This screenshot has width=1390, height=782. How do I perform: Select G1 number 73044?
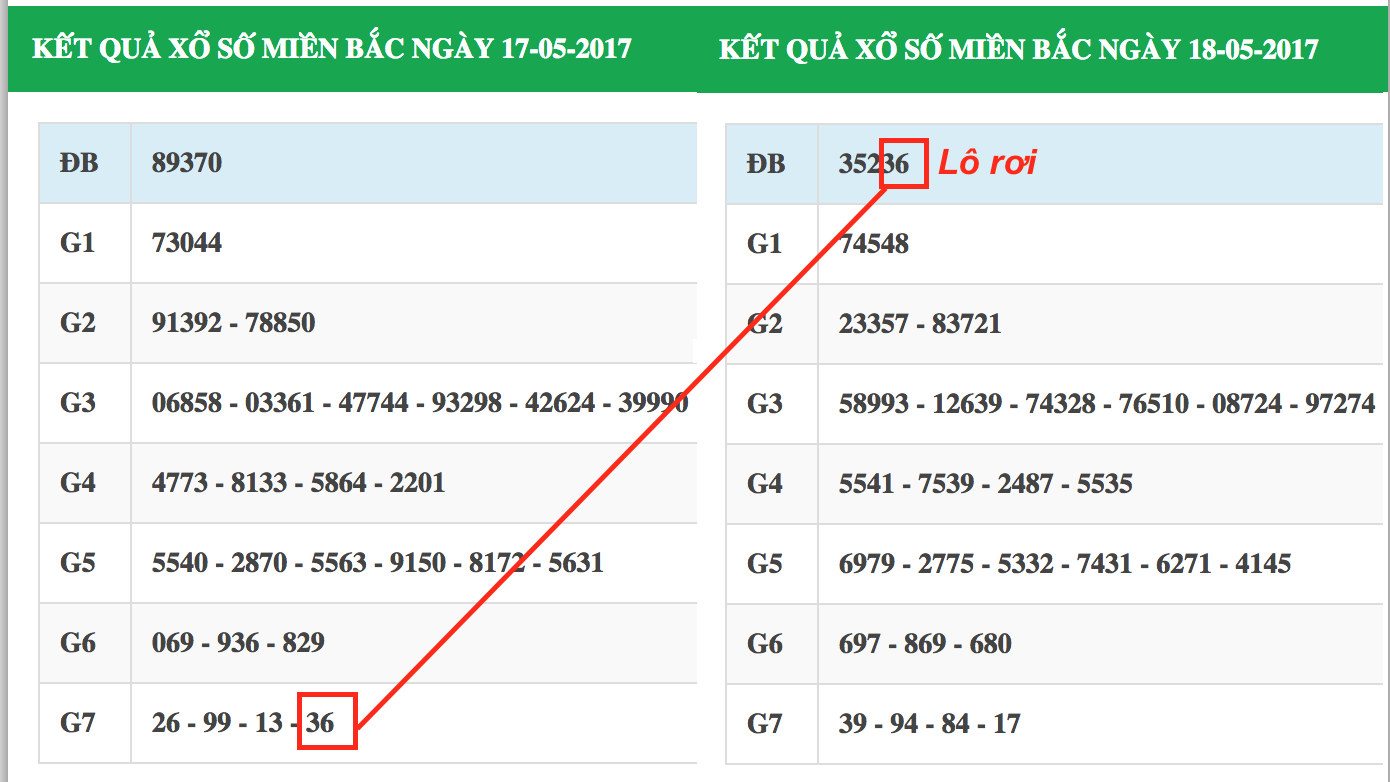[x=187, y=243]
